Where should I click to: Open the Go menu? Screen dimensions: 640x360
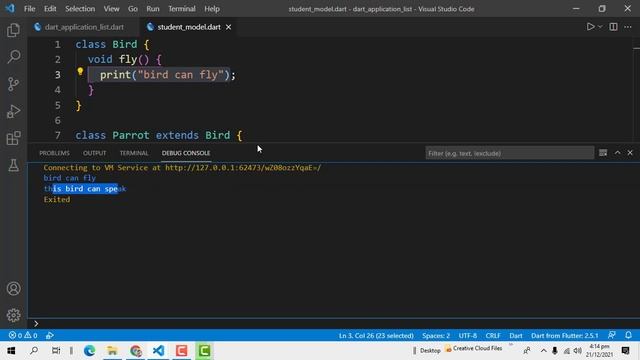click(x=133, y=9)
